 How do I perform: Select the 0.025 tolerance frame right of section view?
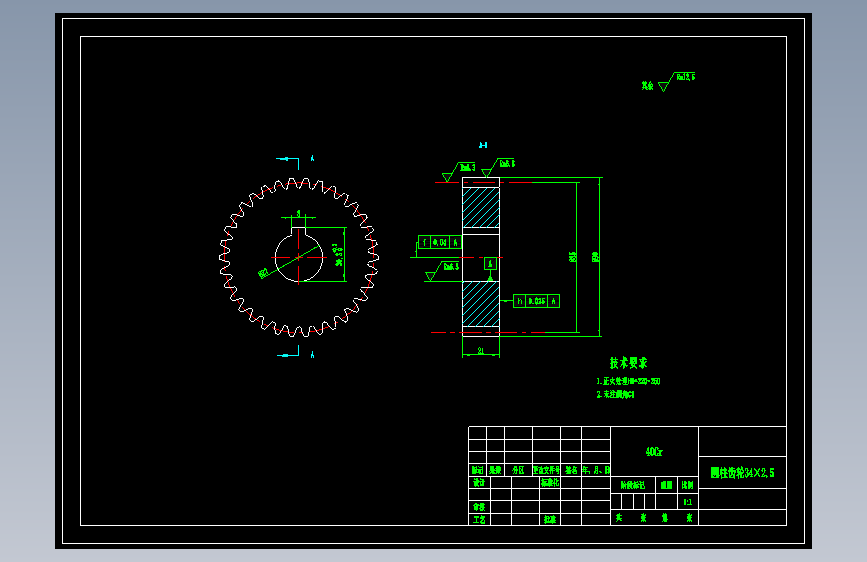(536, 301)
